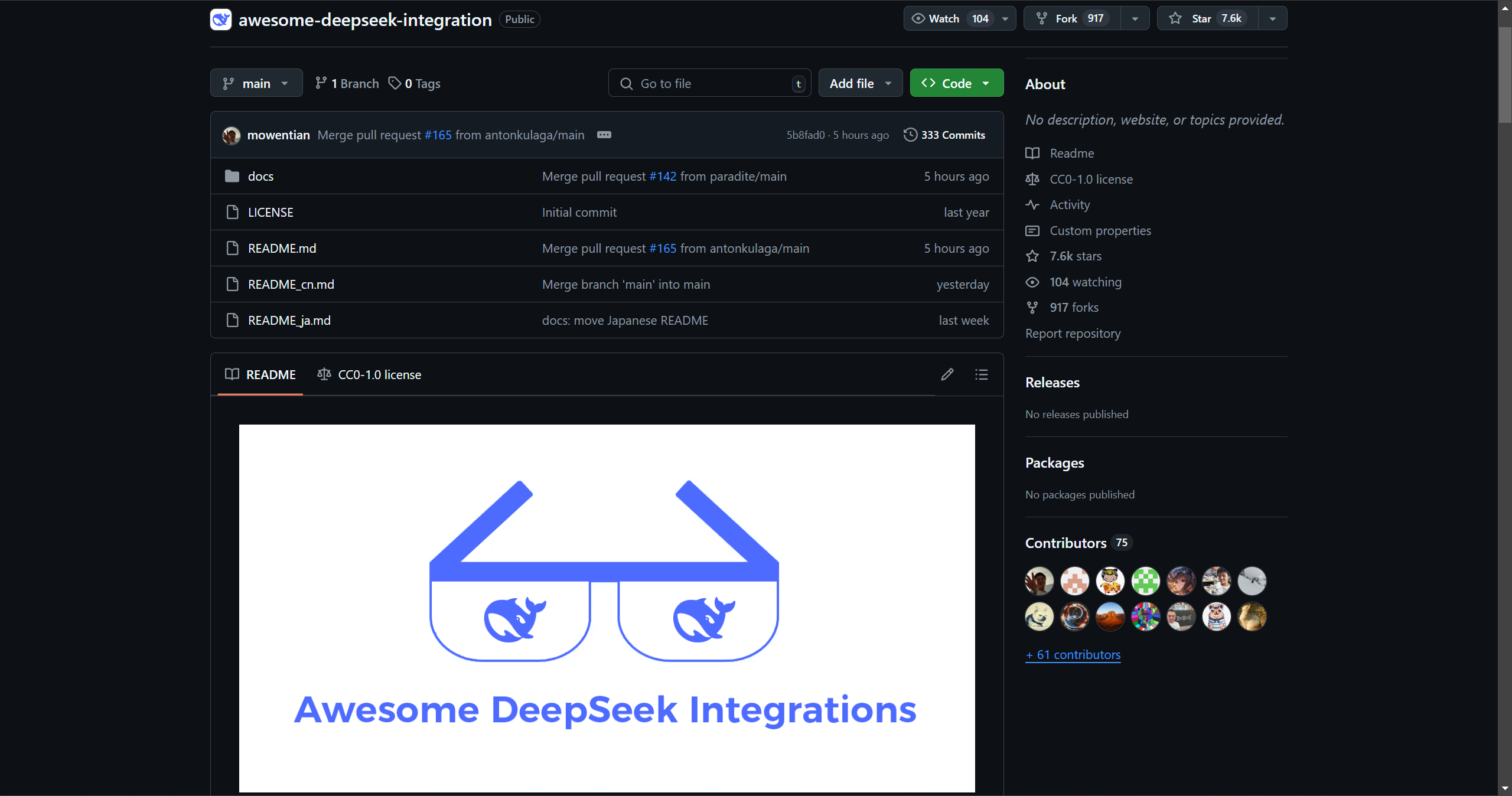Open the main branch selector dropdown
This screenshot has height=796, width=1512.
(x=256, y=83)
